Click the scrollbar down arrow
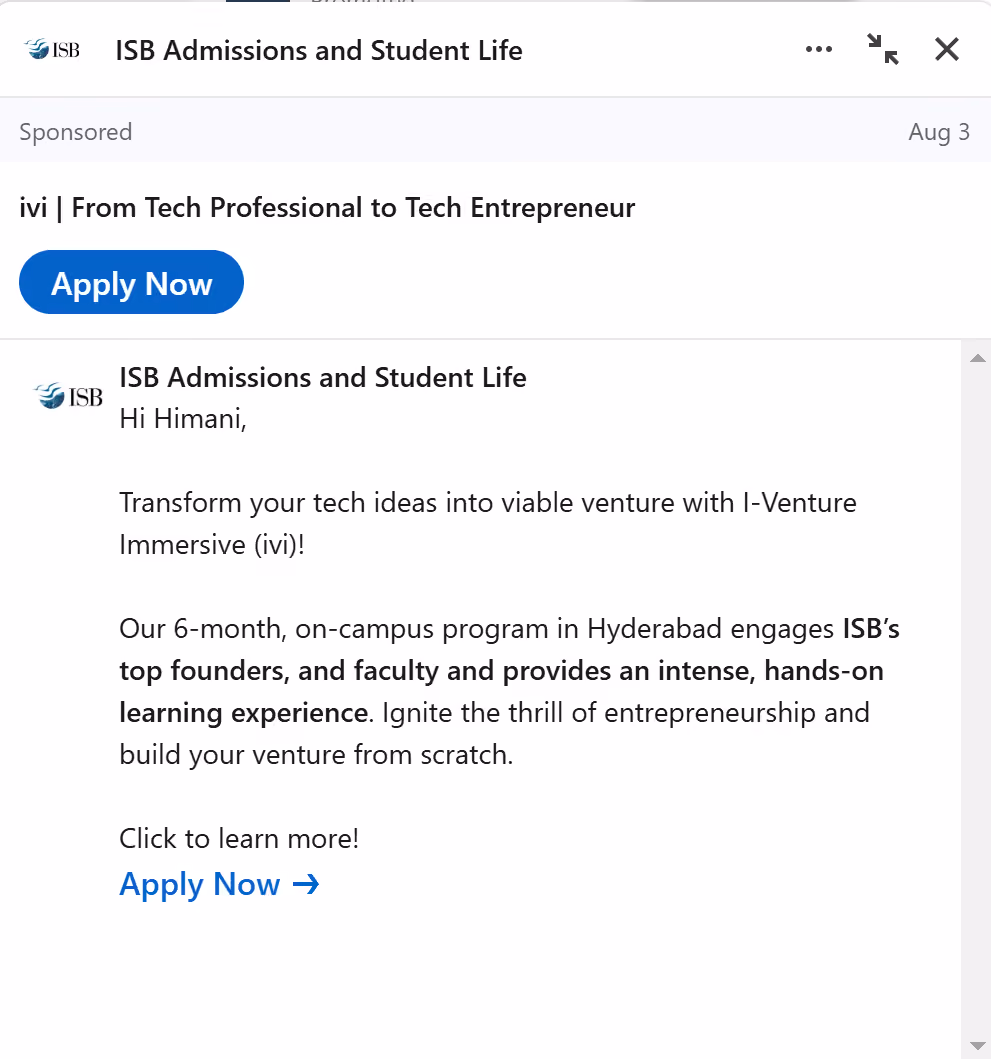991x1059 pixels. [977, 1046]
